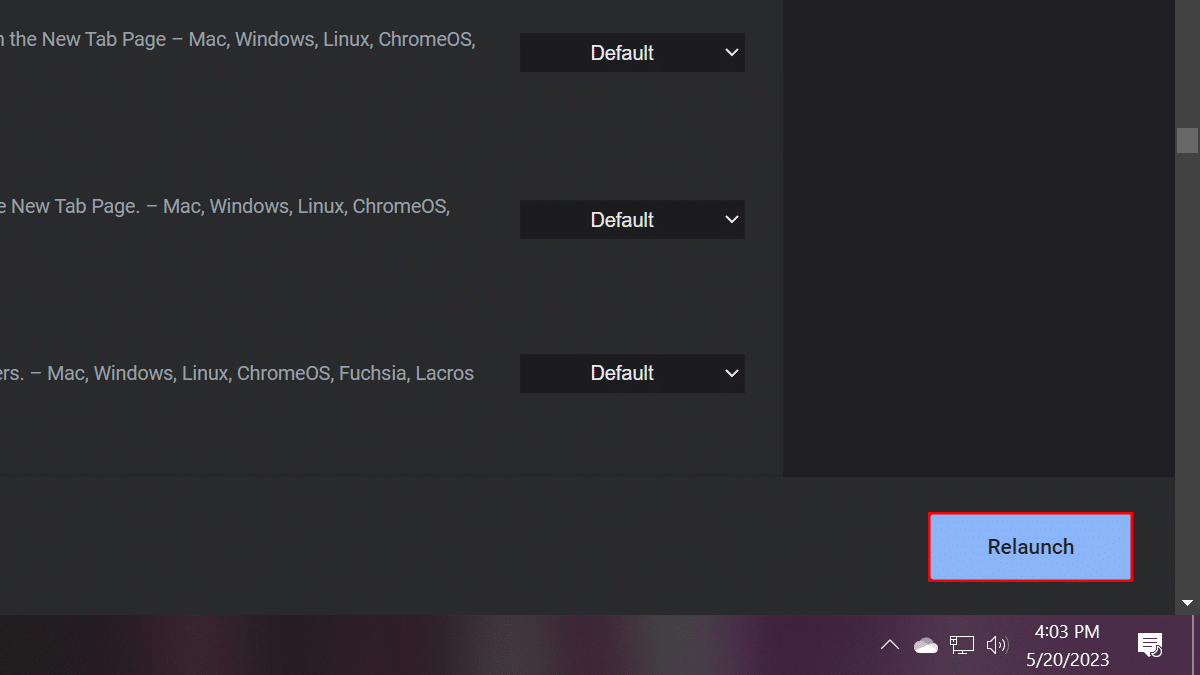Click the vertical scrollbar thumb
This screenshot has width=1200, height=675.
point(1187,140)
